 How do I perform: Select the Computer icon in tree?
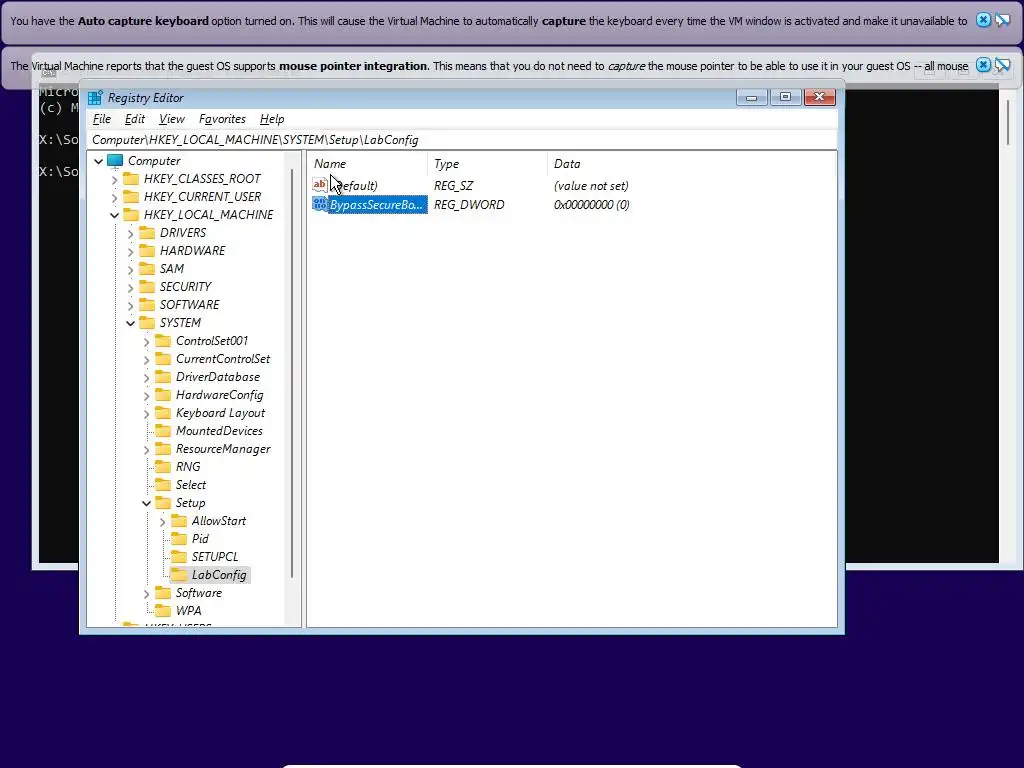pyautogui.click(x=115, y=161)
